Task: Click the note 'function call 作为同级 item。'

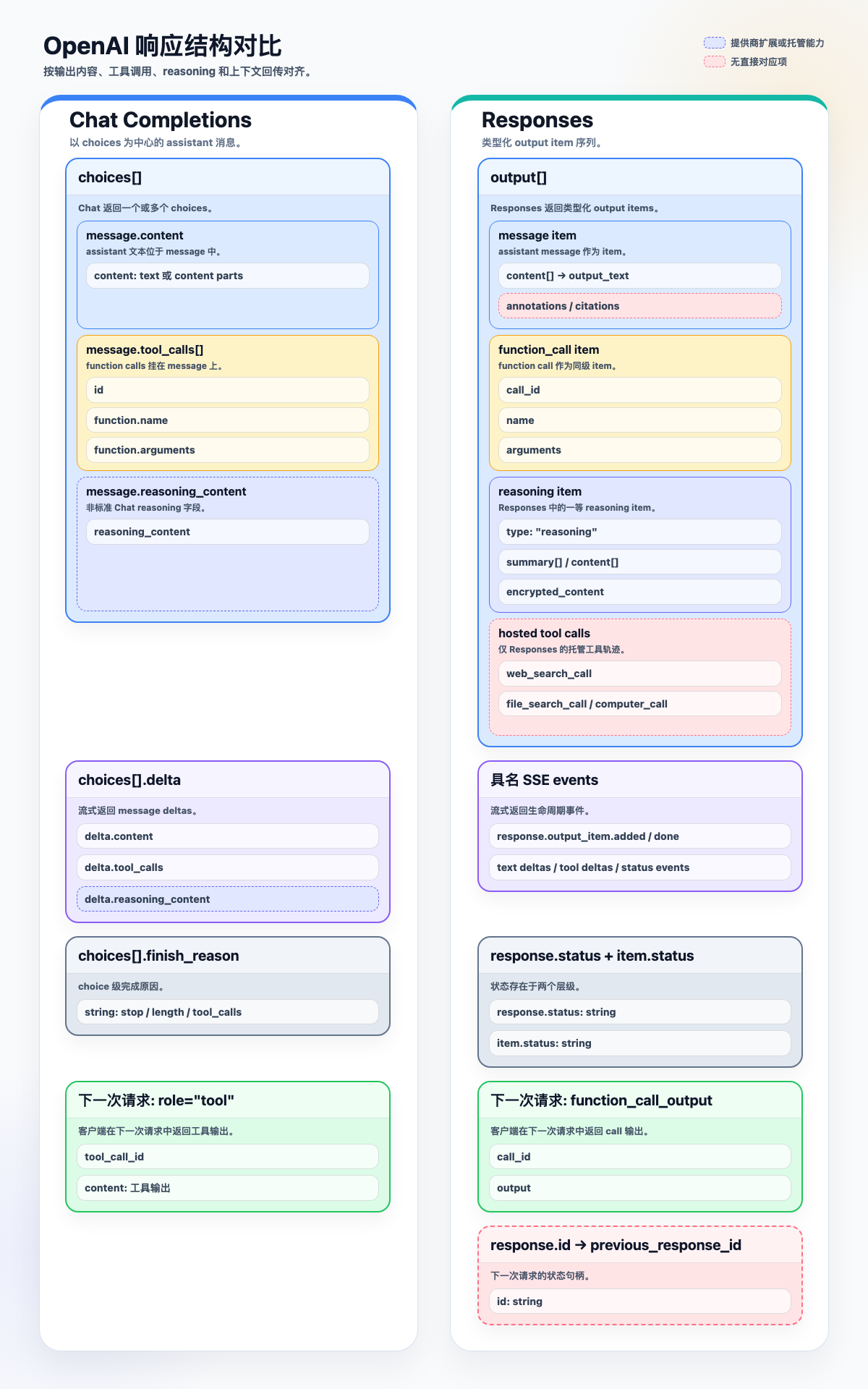Action: [560, 366]
